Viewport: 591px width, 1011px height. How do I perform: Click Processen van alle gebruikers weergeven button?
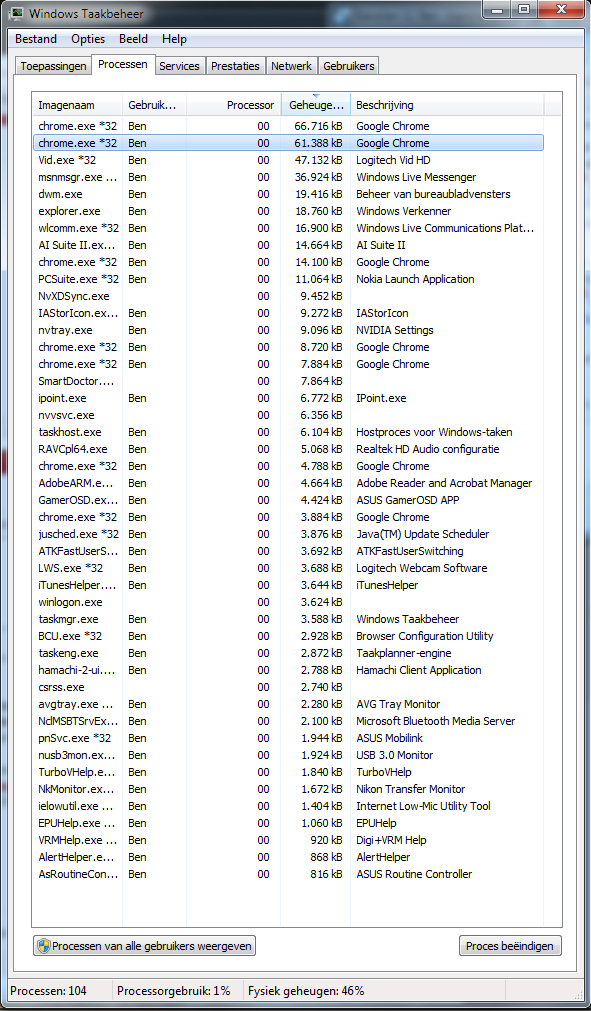[x=144, y=946]
